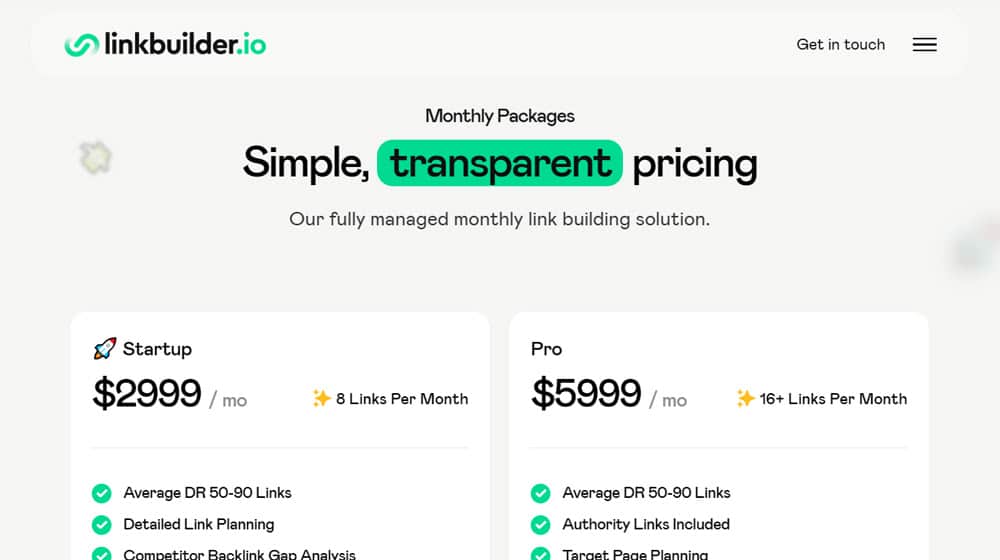1000x560 pixels.
Task: Click checkmark beside Competitor Backlink Gap Analysis
Action: [101, 554]
